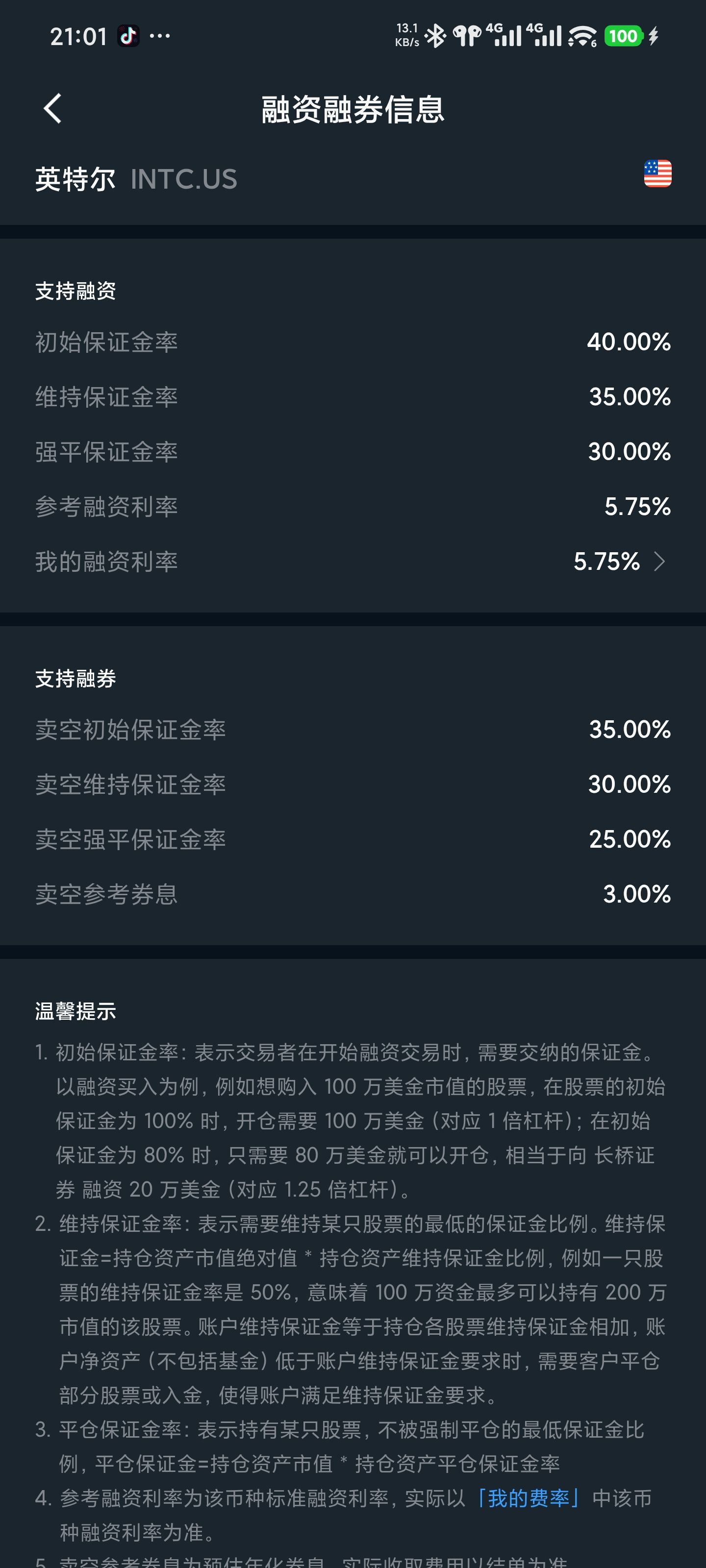
Task: Expand the 我的融资利率 chevron arrow
Action: [659, 561]
